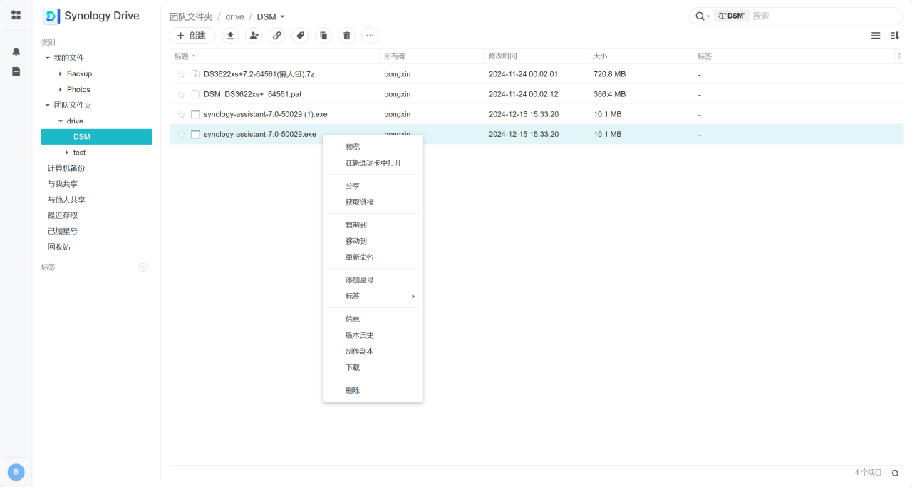Viewport: 913px width, 487px height.
Task: Open 与我共享 in the sidebar
Action: (64, 184)
